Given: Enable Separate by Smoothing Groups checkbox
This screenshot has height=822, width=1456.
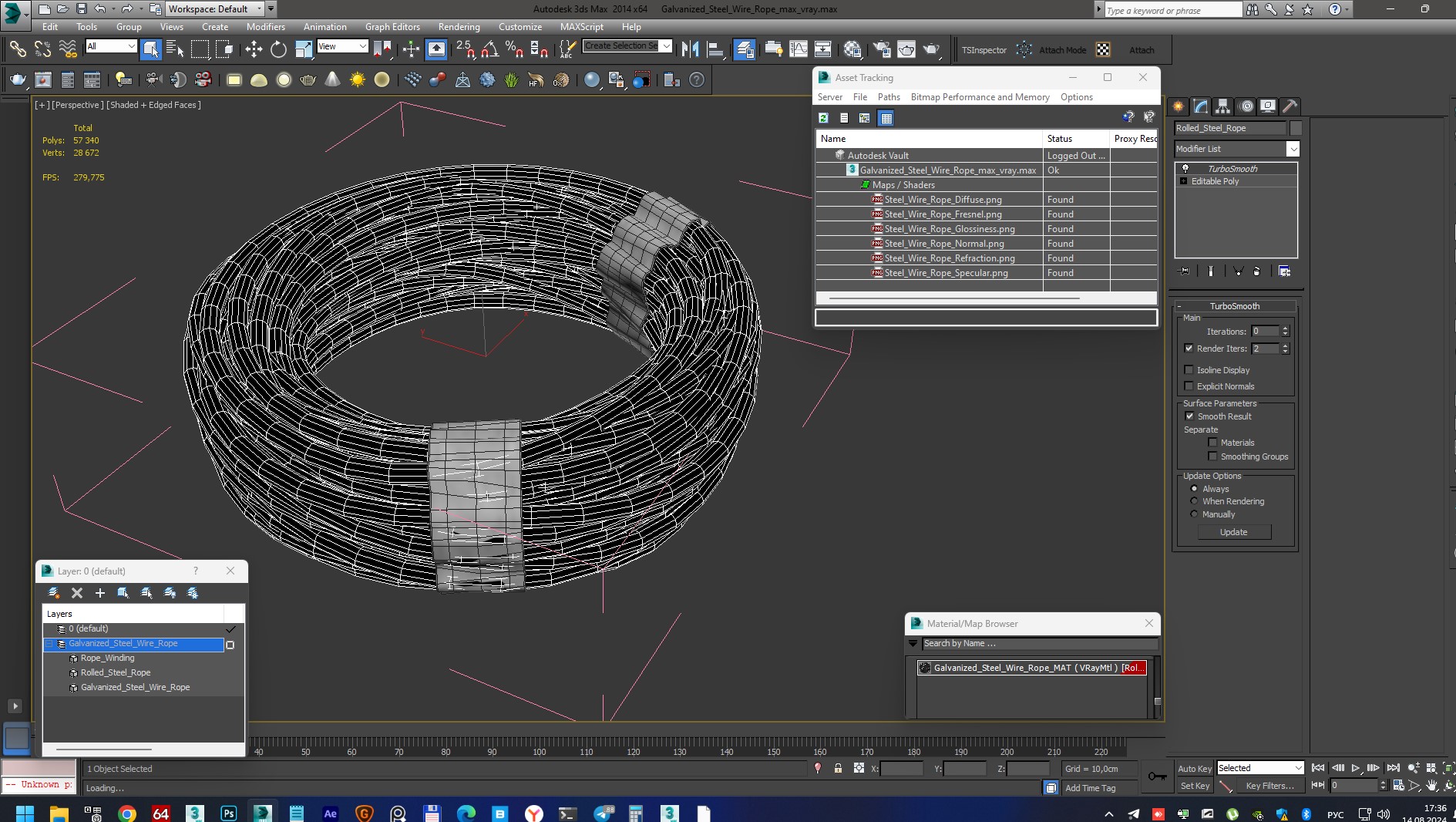Looking at the screenshot, I should tap(1212, 456).
